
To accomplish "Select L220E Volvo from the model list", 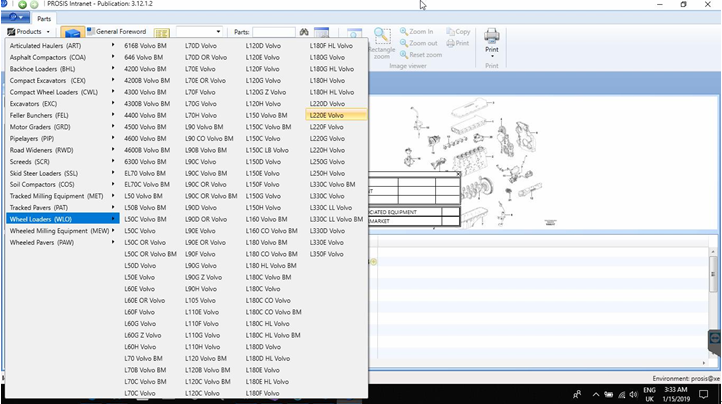I will point(327,115).
